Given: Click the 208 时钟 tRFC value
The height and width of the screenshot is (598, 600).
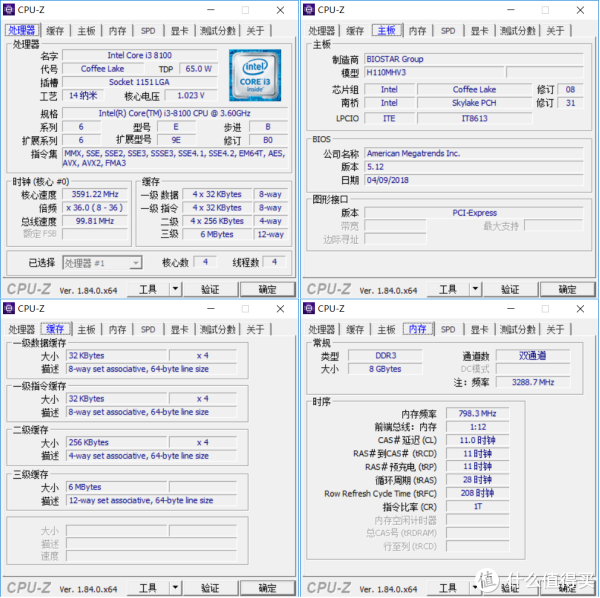Looking at the screenshot, I should click(x=478, y=493).
